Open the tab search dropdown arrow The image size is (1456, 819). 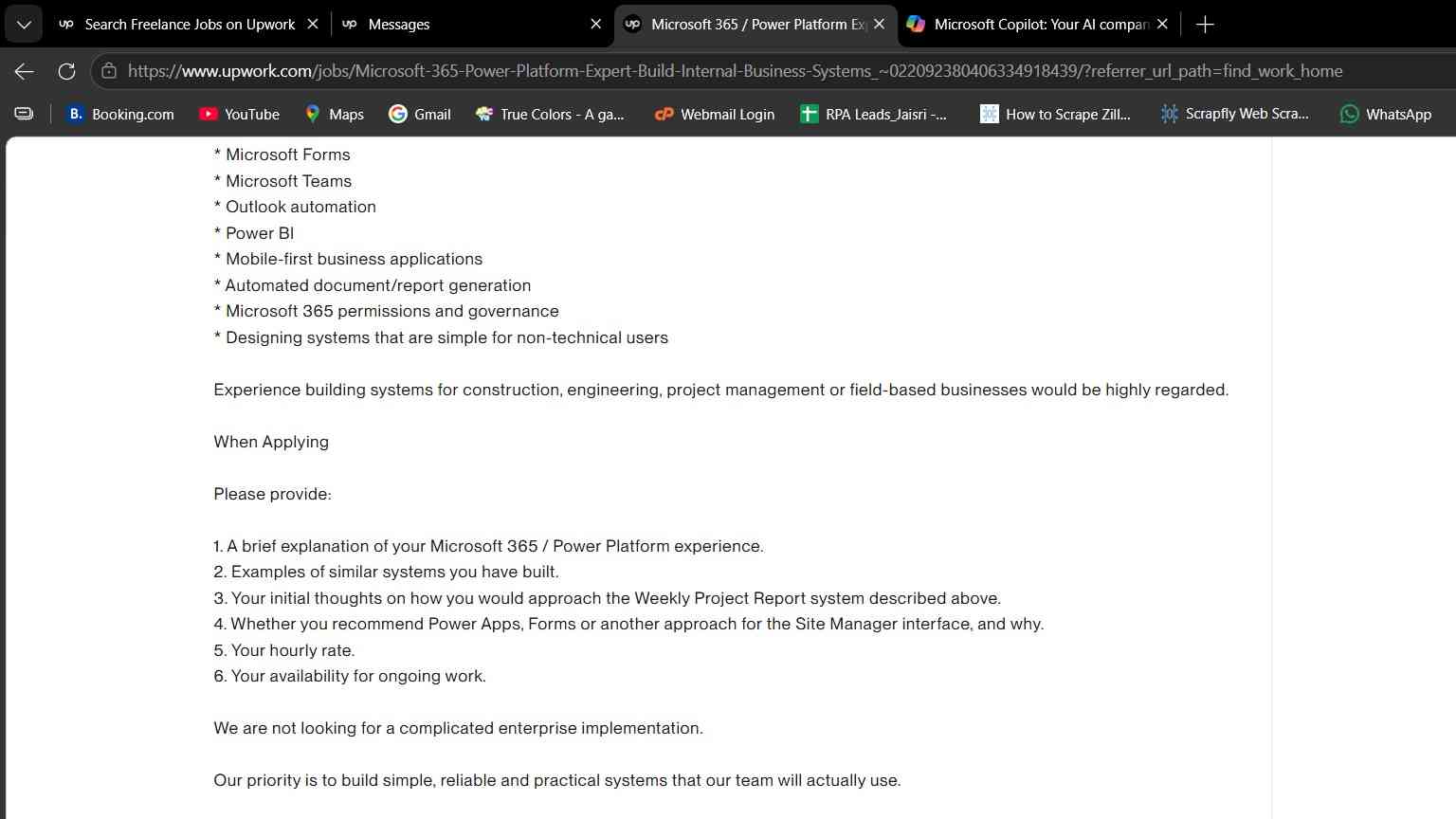(24, 25)
